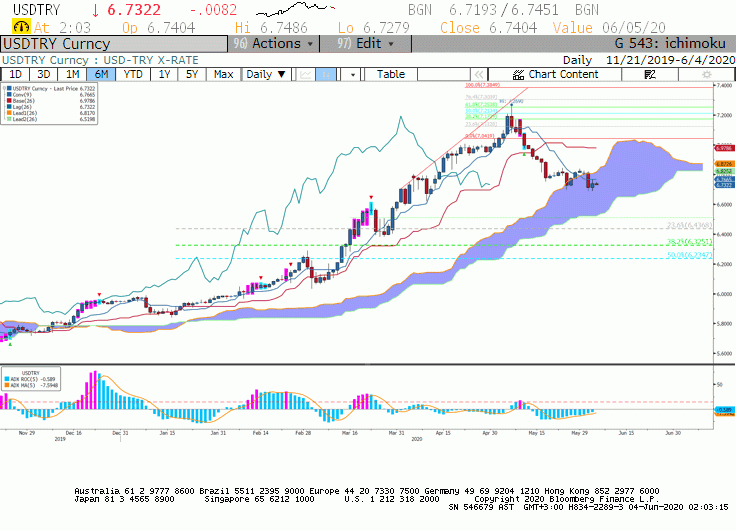Click the orange 6.8726 axis price tag

[x=724, y=164]
